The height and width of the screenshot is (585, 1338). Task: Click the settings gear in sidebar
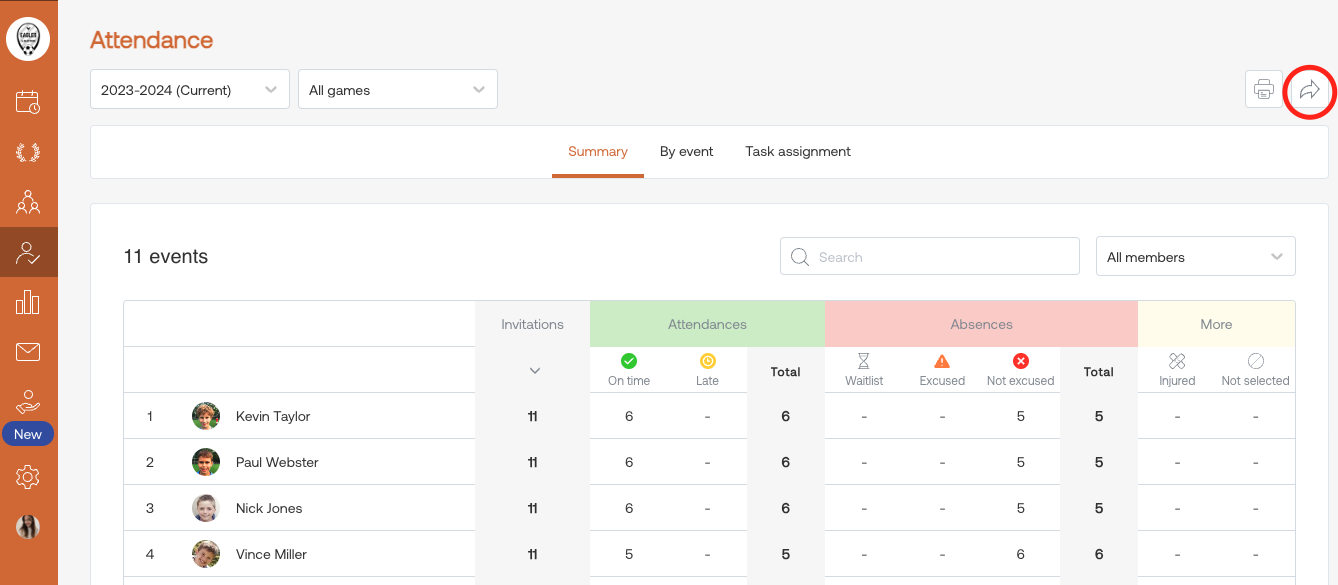(x=28, y=478)
